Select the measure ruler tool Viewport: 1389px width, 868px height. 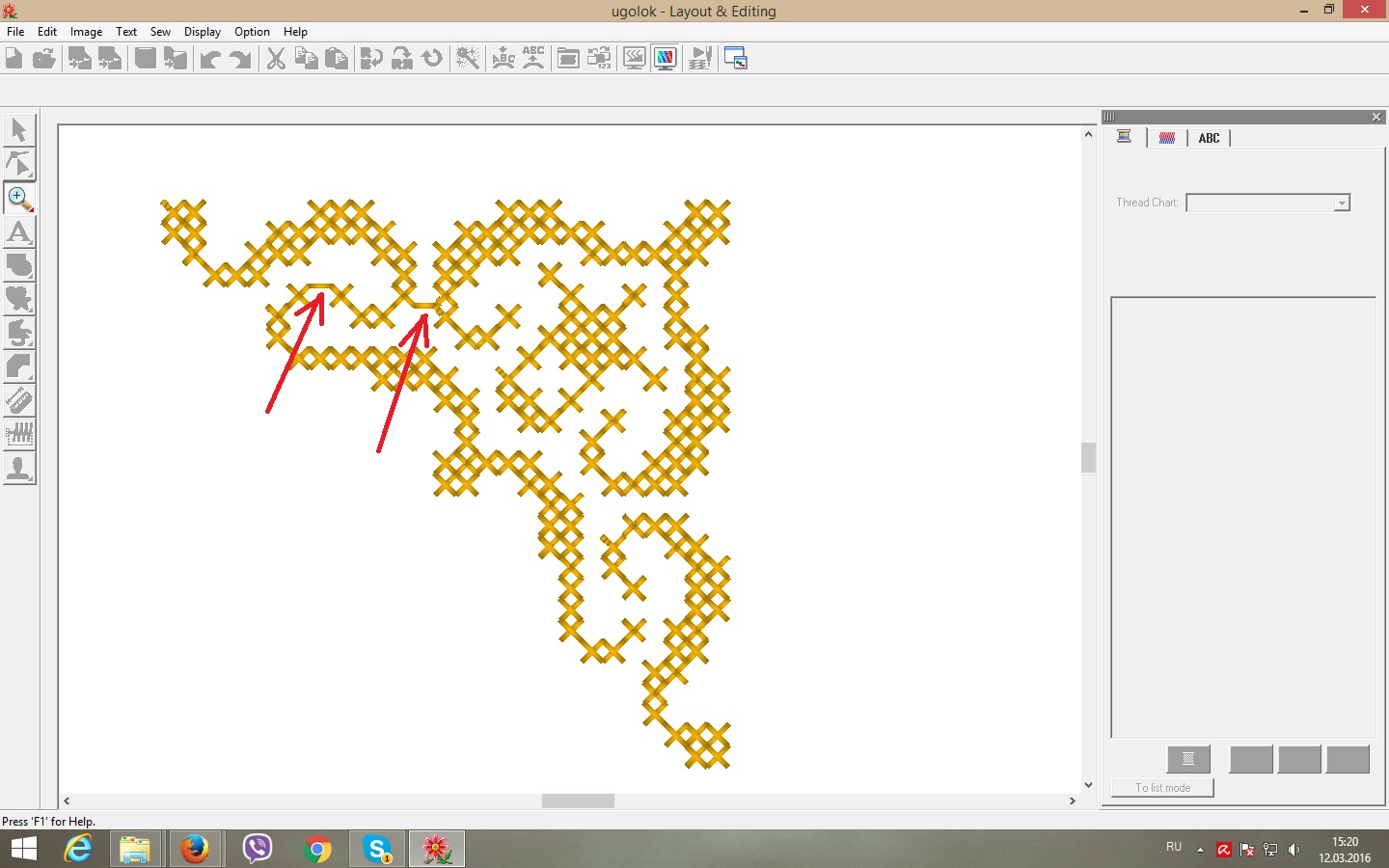pos(19,400)
